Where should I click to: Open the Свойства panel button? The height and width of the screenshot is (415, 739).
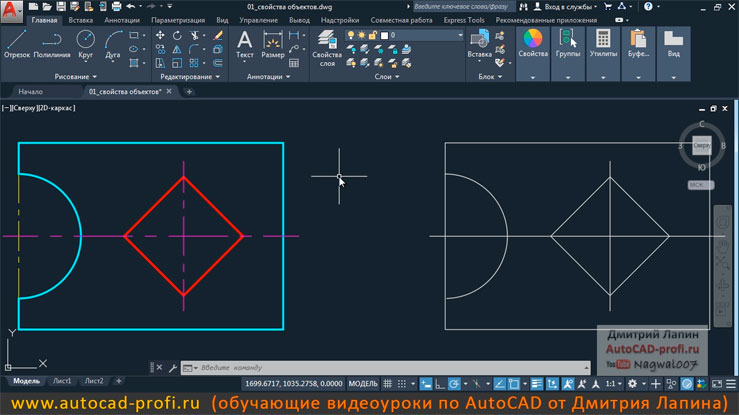tap(533, 54)
